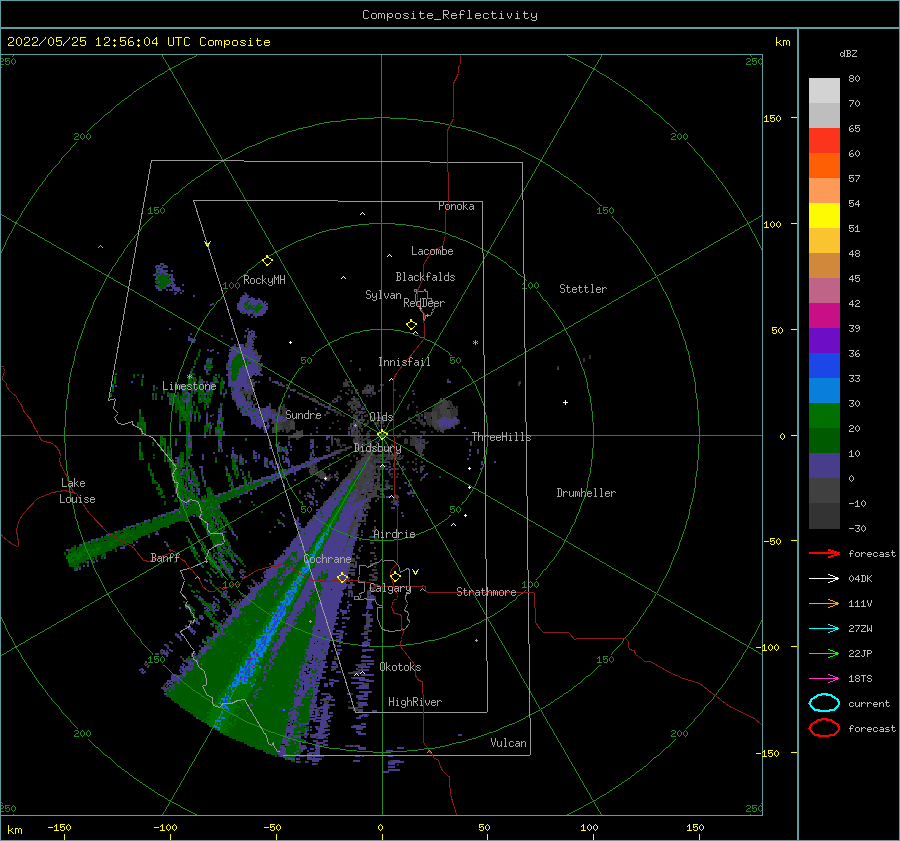Click the Okotoks town label

coord(401,667)
